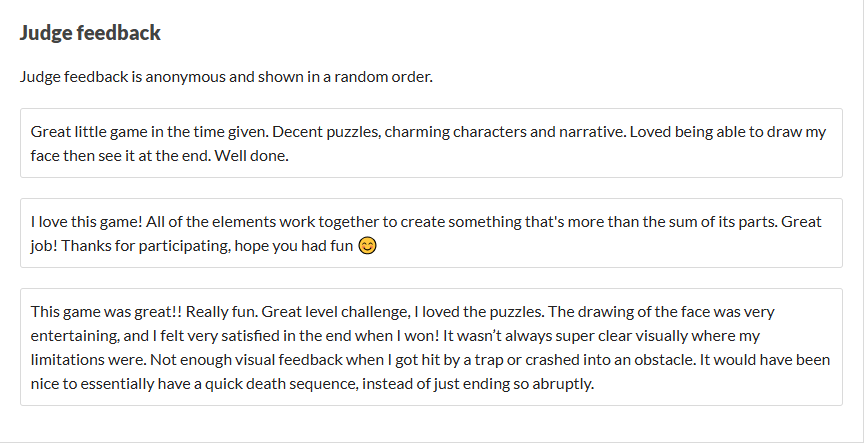
Task: Click the Judge feedback heading
Action: tap(90, 33)
